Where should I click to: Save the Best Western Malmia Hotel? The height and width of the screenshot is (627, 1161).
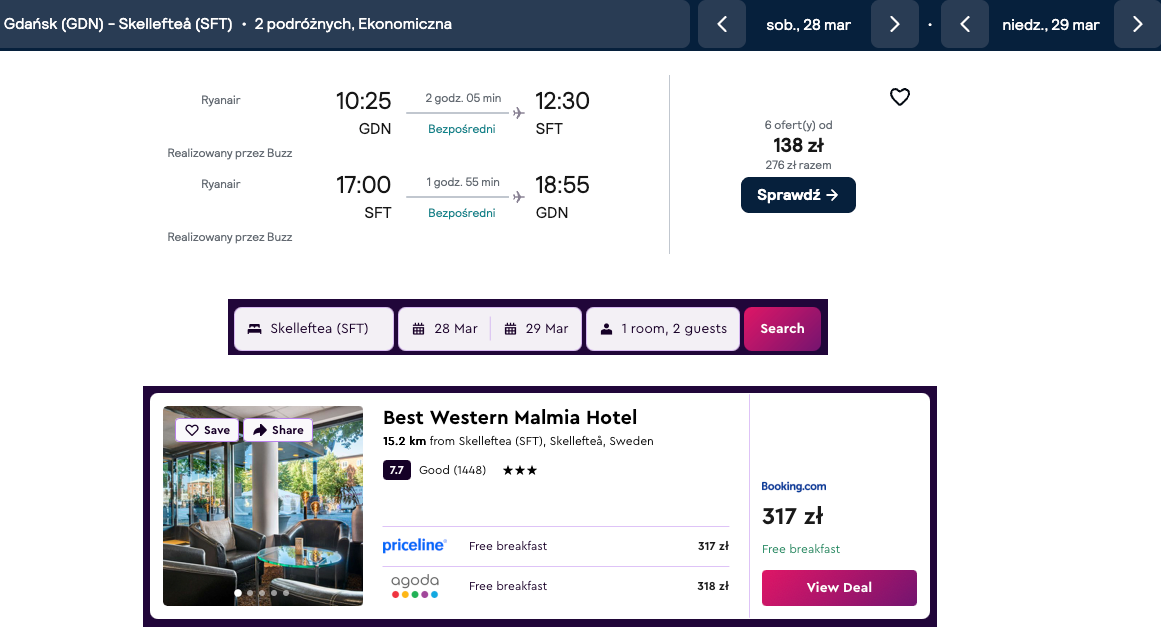(208, 430)
